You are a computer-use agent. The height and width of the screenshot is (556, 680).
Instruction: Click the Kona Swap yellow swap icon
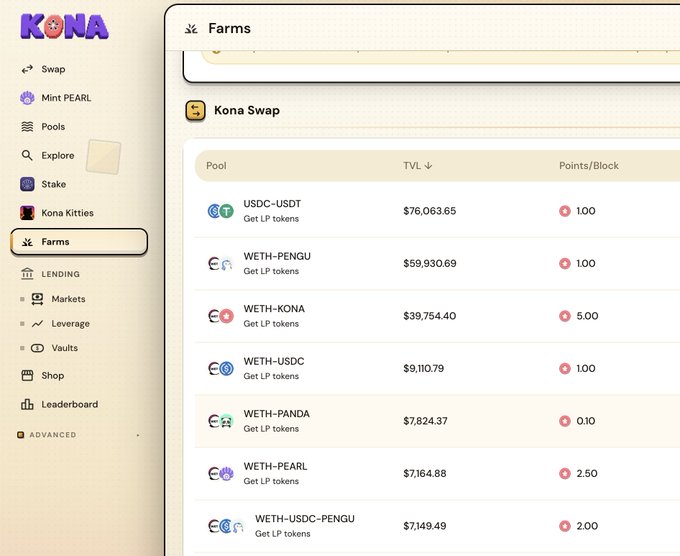point(196,111)
